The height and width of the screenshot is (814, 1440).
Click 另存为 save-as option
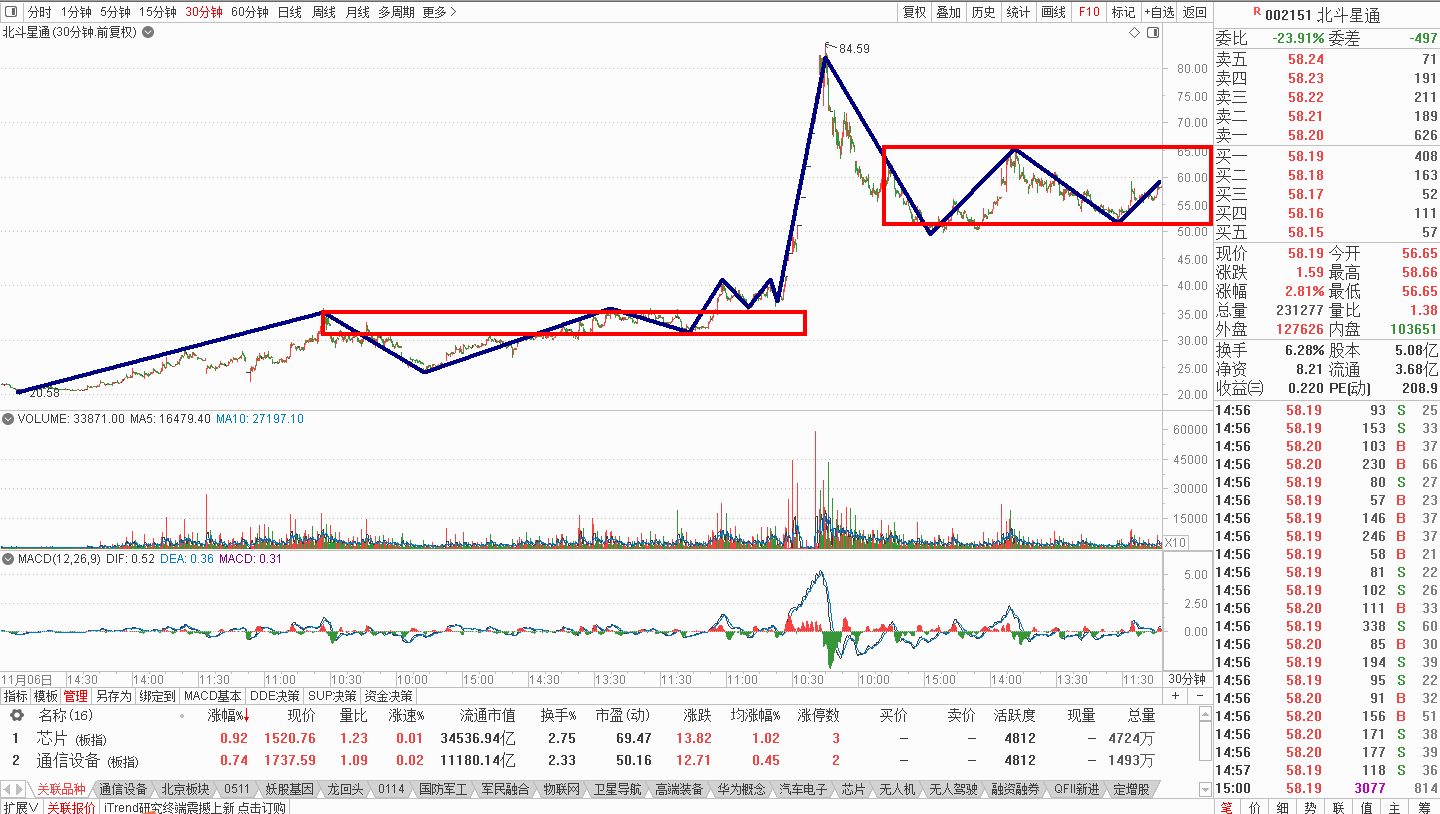[113, 696]
